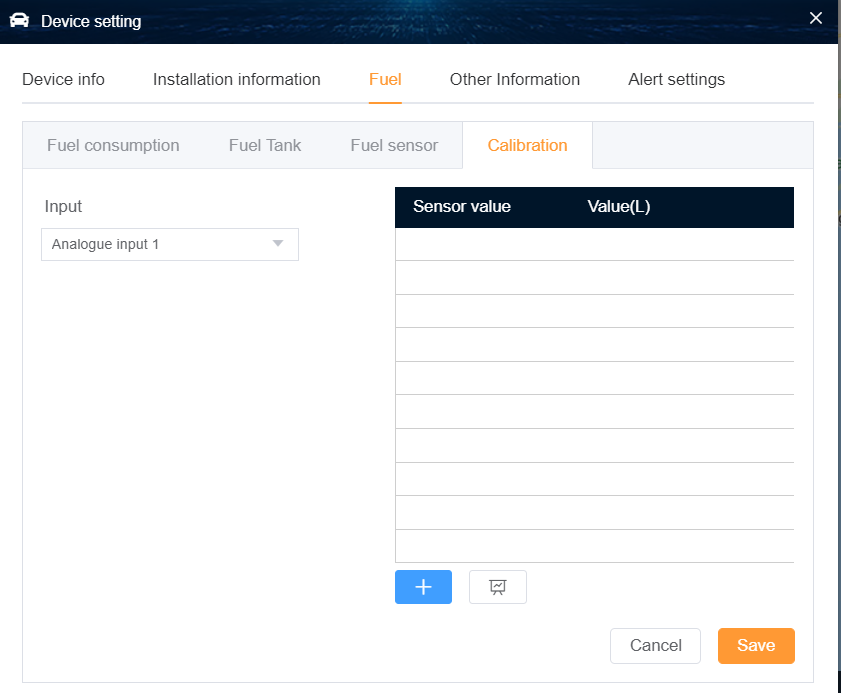Screen dimensions: 841x693
Task: Switch to the Device info tab
Action: click(x=63, y=79)
